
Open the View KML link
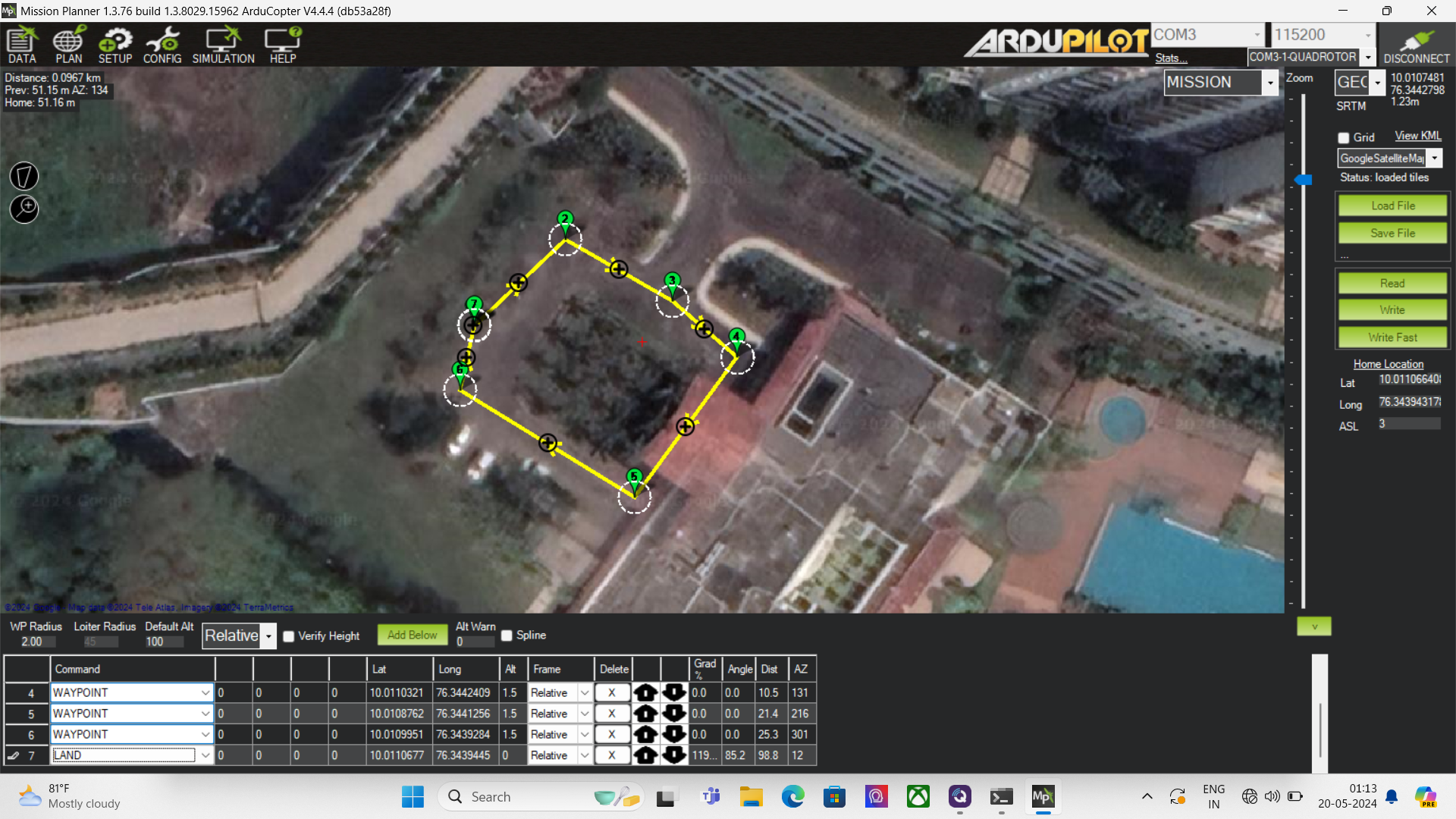[x=1417, y=136]
